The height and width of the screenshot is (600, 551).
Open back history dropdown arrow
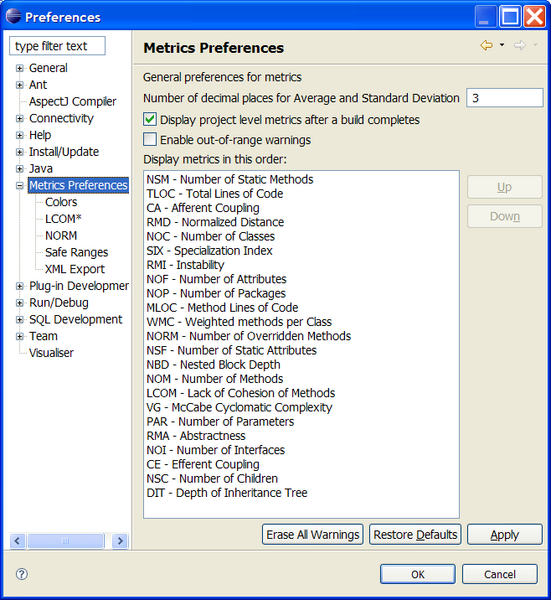pos(502,45)
